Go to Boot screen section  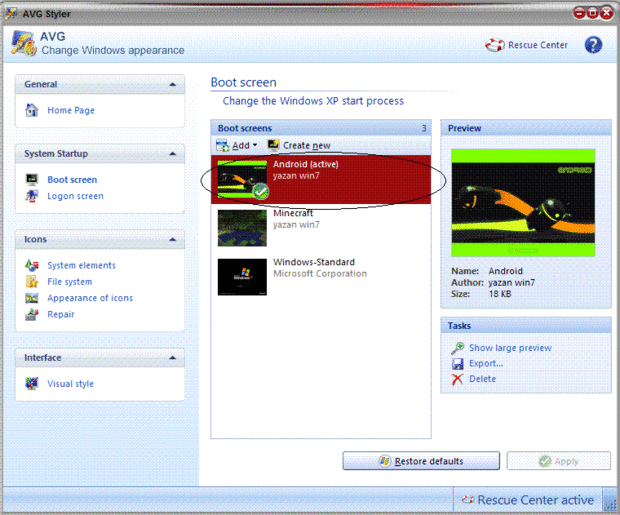coord(72,180)
